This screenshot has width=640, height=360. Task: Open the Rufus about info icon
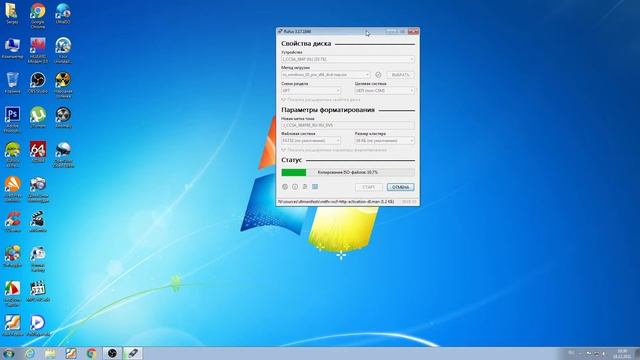(x=295, y=187)
